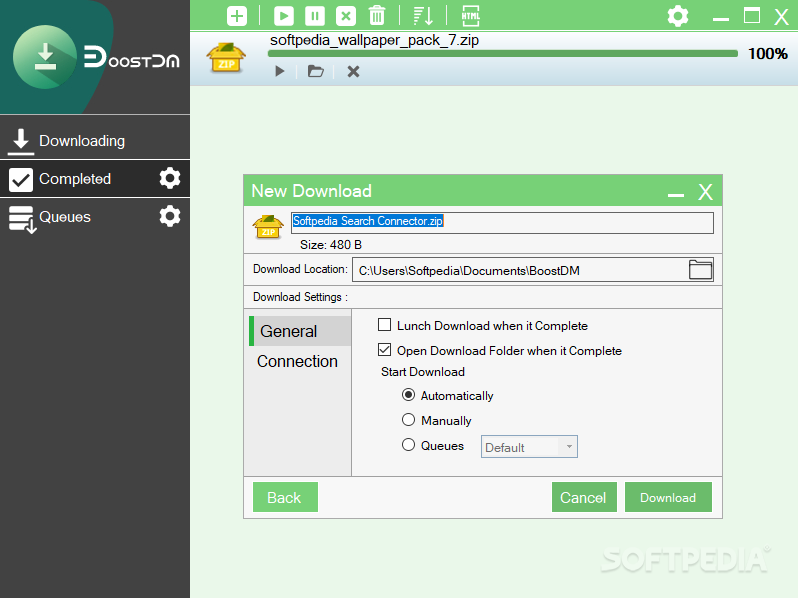
Task: Click the Start Download label
Action: tap(423, 372)
